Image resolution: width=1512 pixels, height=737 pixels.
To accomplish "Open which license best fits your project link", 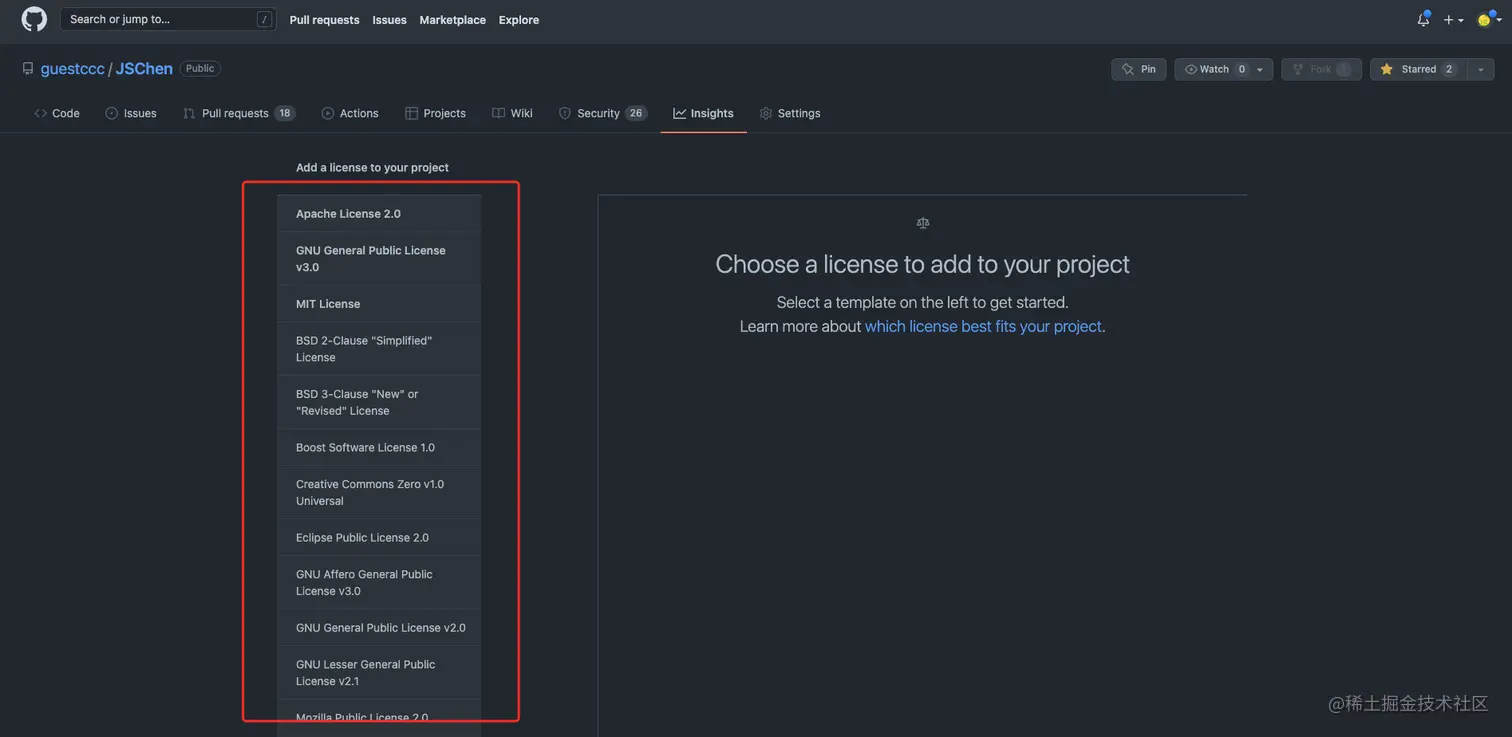I will (983, 326).
